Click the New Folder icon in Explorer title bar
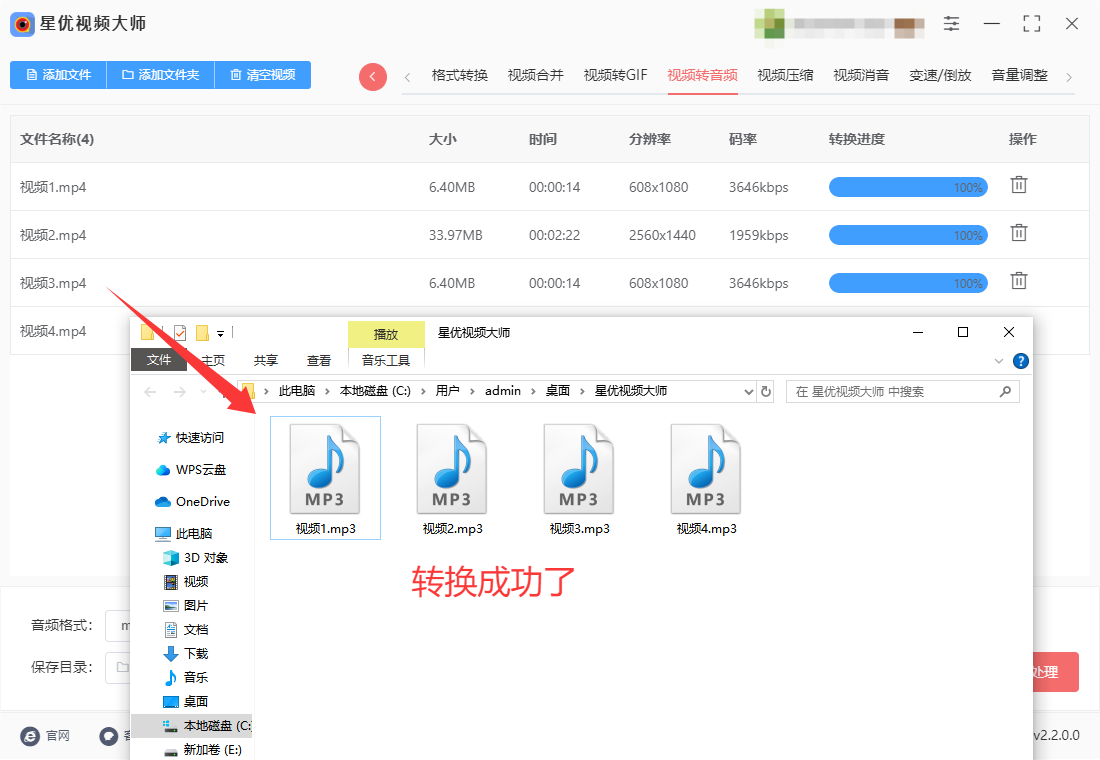This screenshot has height=760, width=1100. [x=202, y=333]
